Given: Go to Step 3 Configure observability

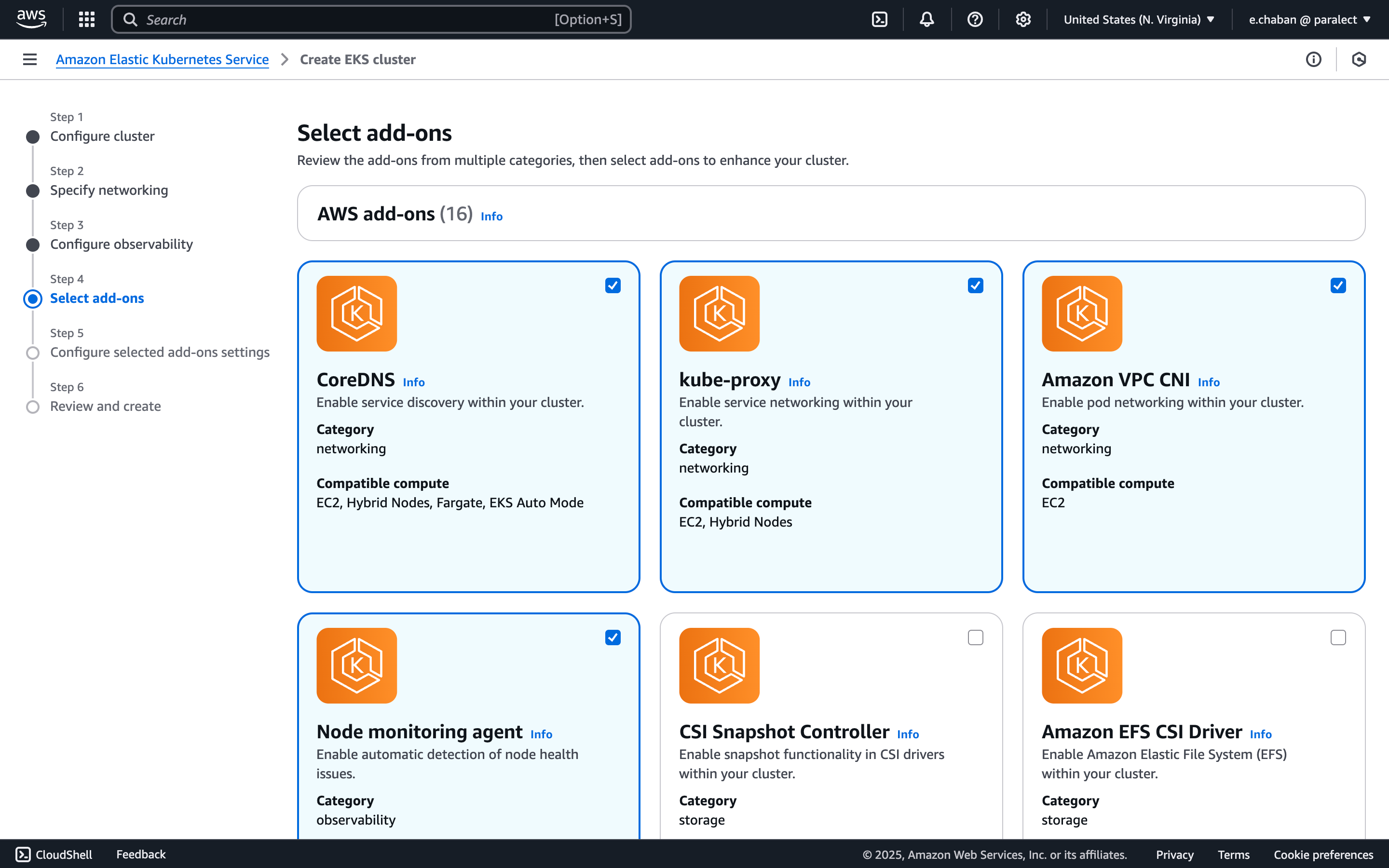Looking at the screenshot, I should click(x=121, y=244).
